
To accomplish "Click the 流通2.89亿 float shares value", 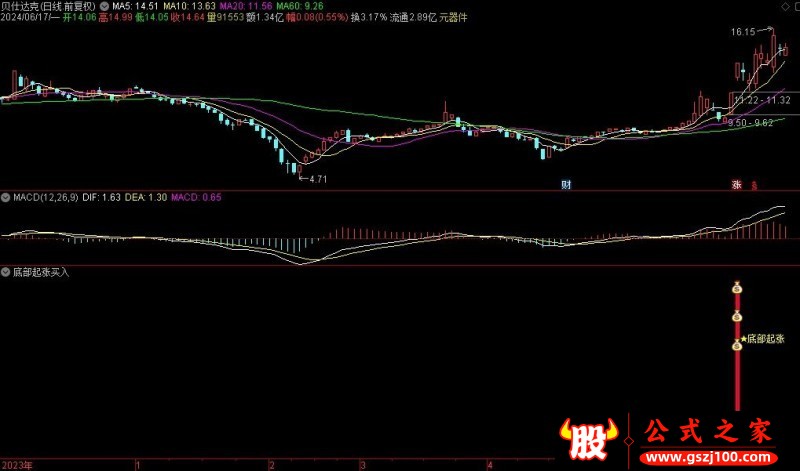I will click(413, 18).
